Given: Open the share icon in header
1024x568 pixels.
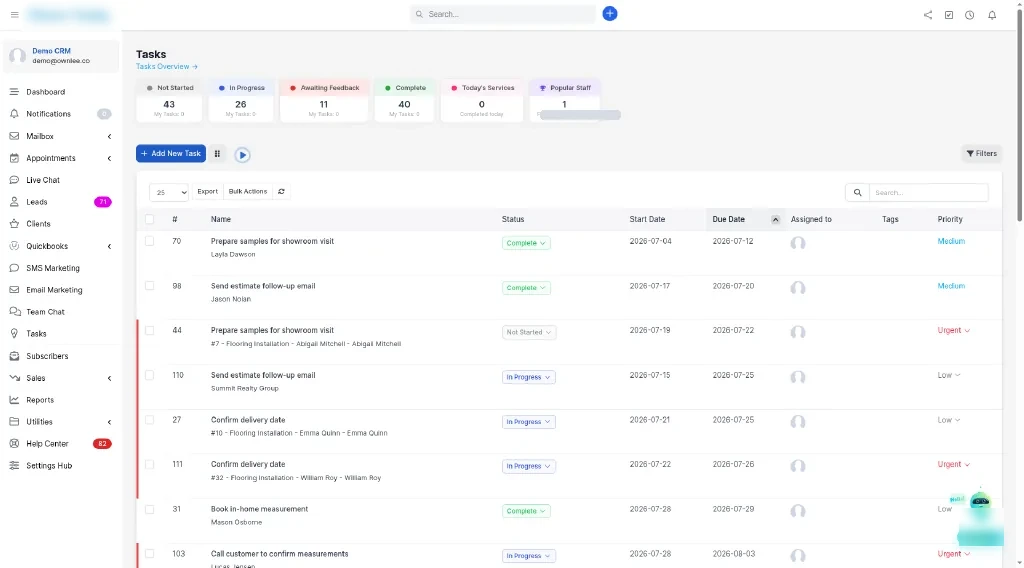Looking at the screenshot, I should (927, 14).
